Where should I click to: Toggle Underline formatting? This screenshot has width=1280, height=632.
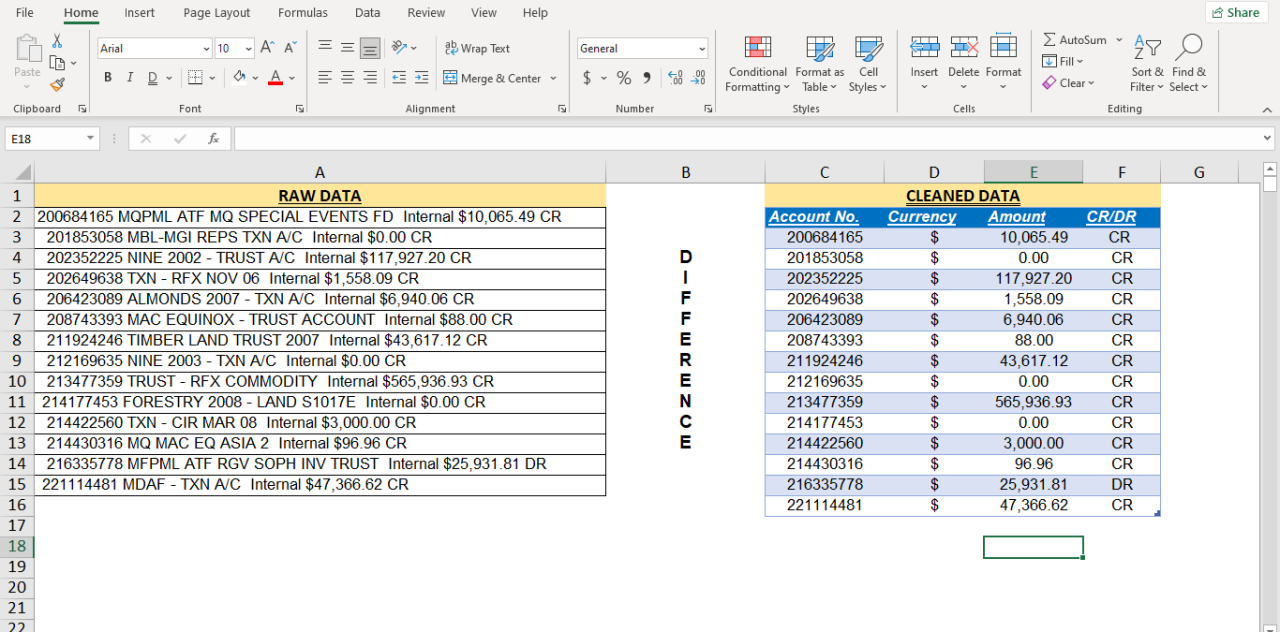pyautogui.click(x=152, y=78)
